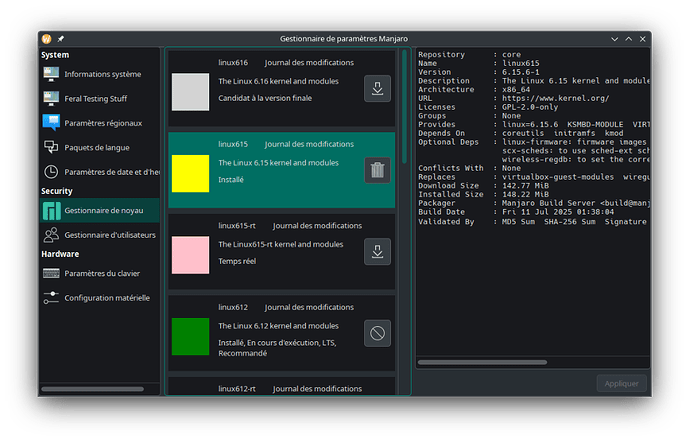Select the Configuration matérielle entry

tap(100, 298)
